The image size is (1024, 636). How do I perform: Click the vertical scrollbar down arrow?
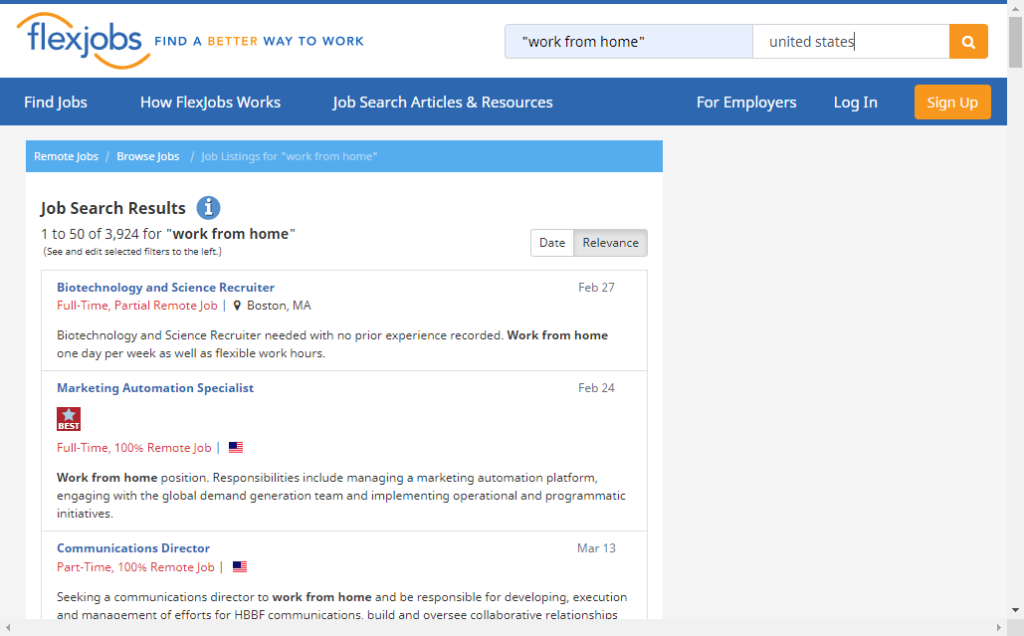[x=1015, y=611]
